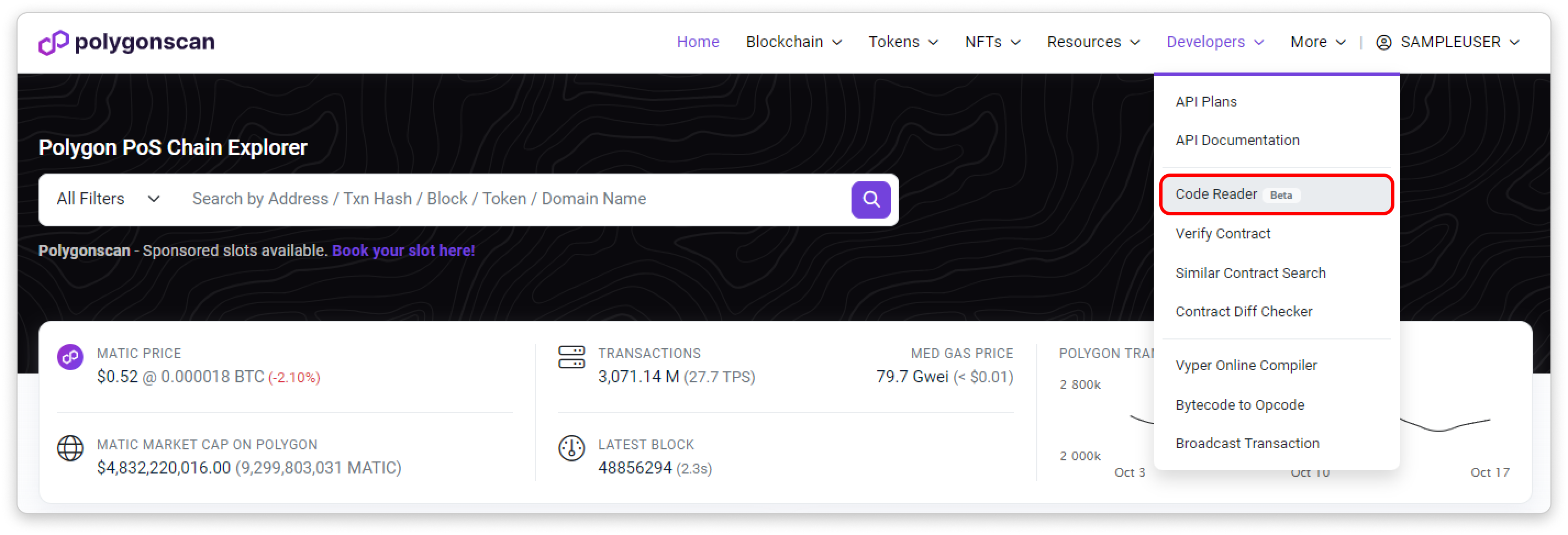Click the transactions server icon
Screen dimensions: 1568x535
571,356
